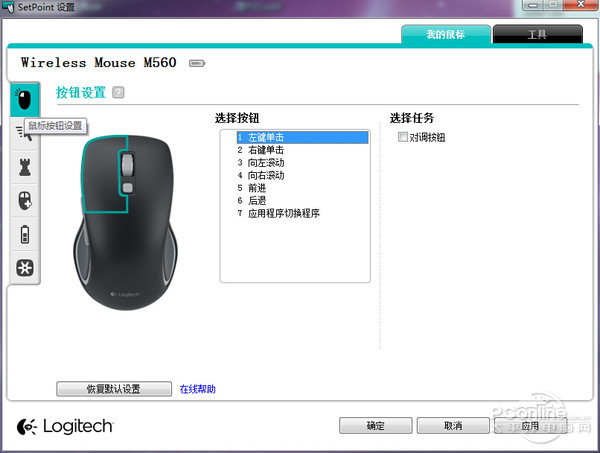Toggle the 对调按钮 checkbox
This screenshot has height=453, width=600.
pyautogui.click(x=403, y=137)
